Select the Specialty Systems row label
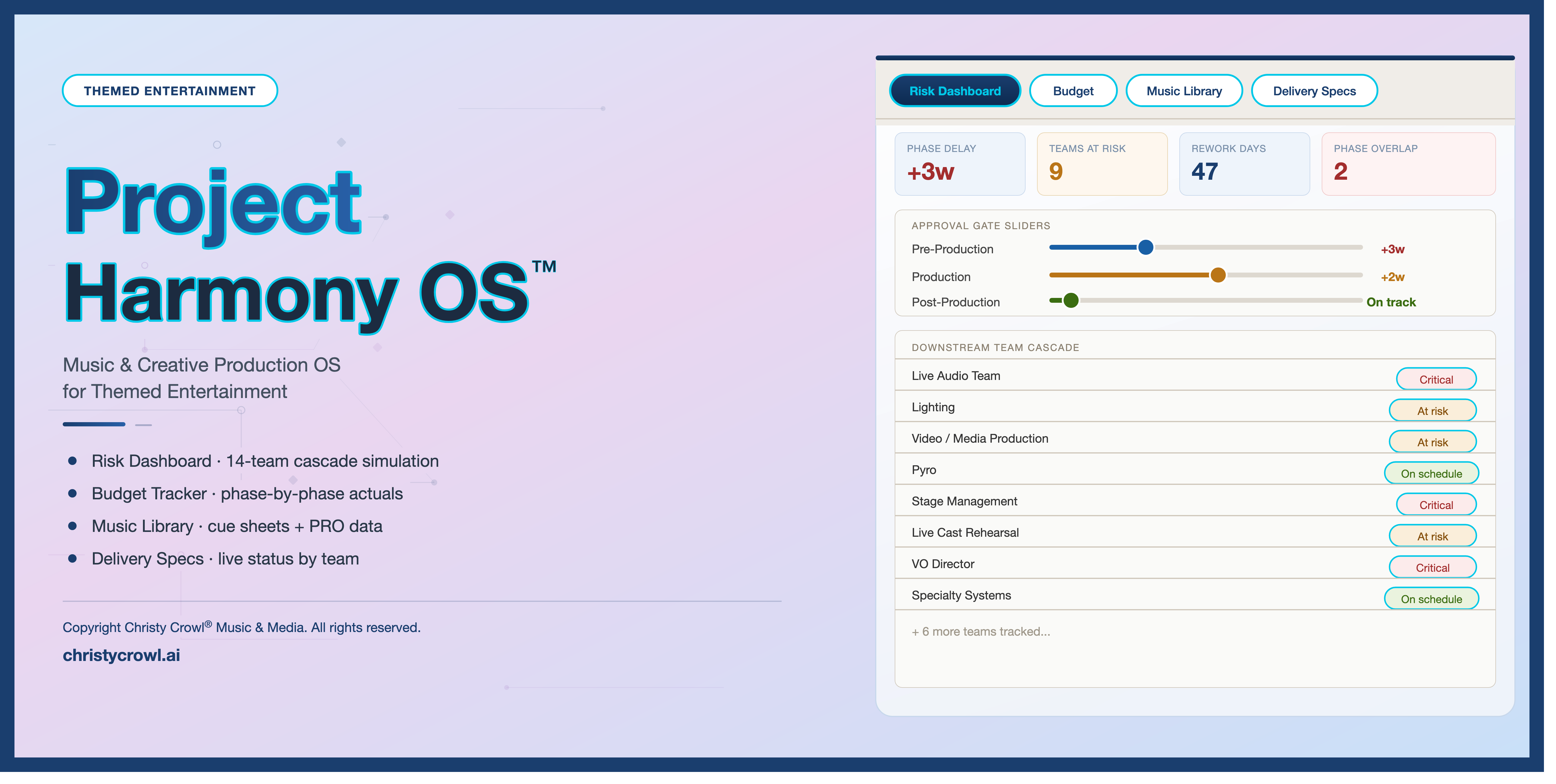 (x=961, y=596)
